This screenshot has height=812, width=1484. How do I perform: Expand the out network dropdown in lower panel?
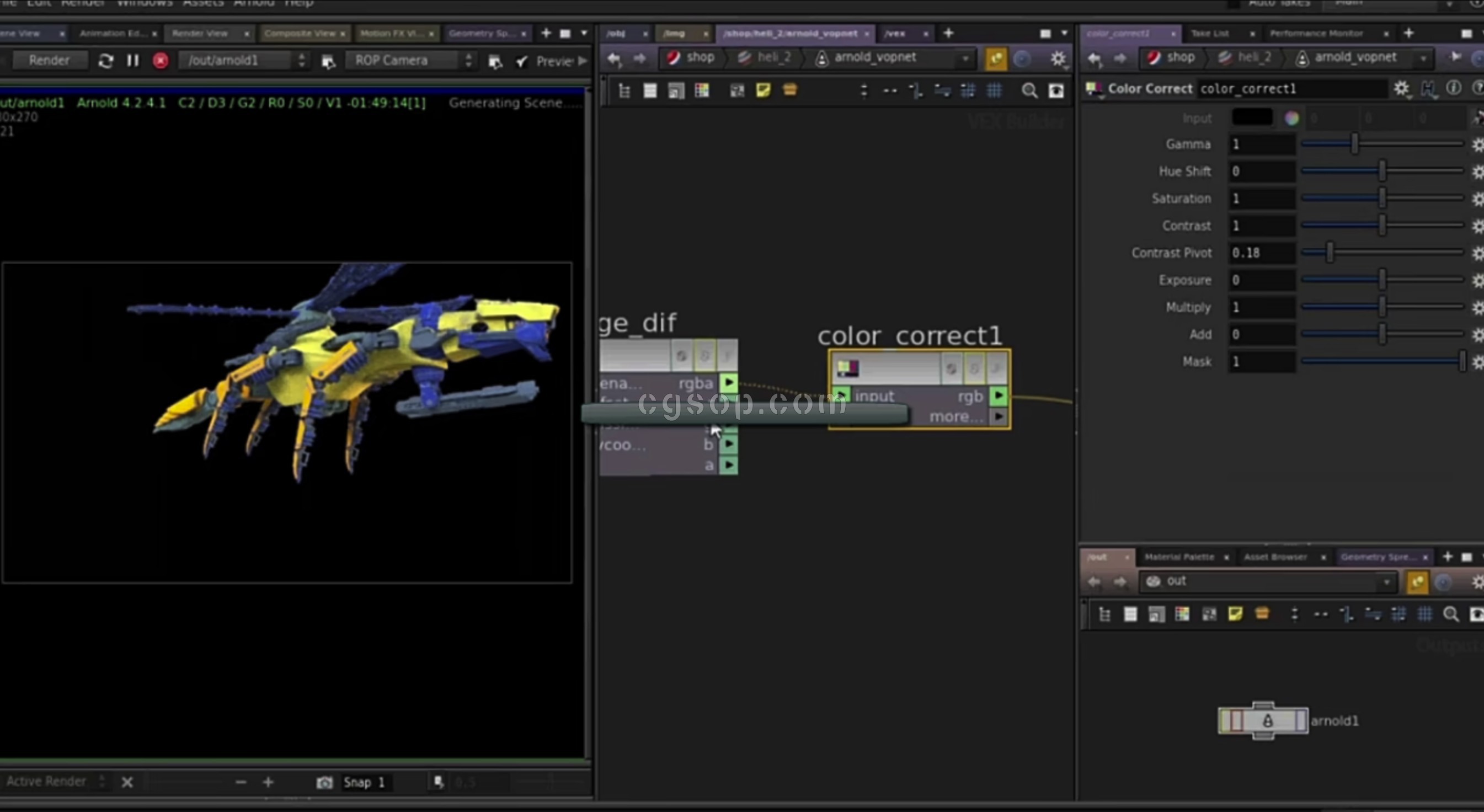pos(1385,581)
